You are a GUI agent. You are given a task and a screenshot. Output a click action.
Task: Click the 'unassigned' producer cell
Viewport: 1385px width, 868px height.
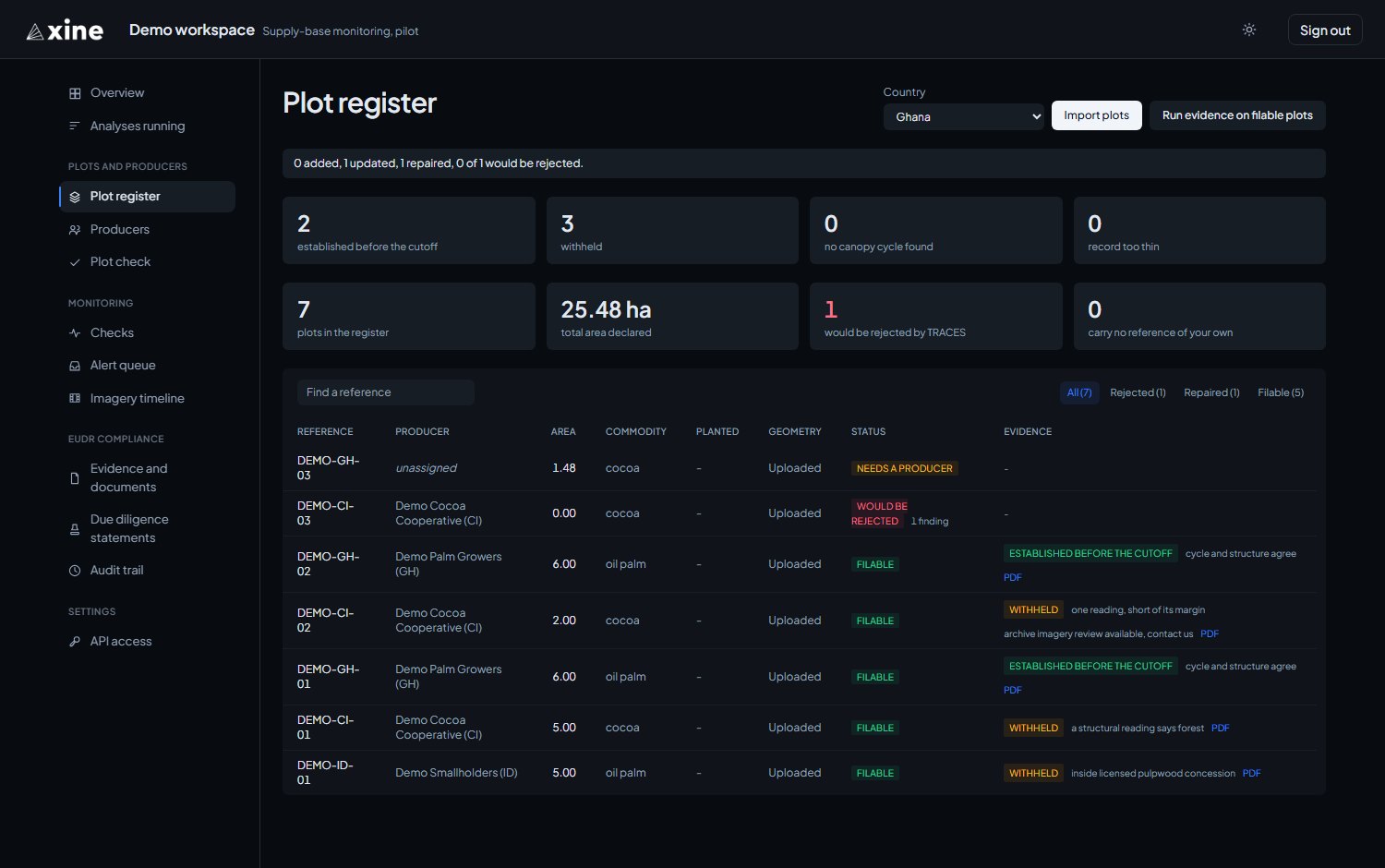(427, 468)
